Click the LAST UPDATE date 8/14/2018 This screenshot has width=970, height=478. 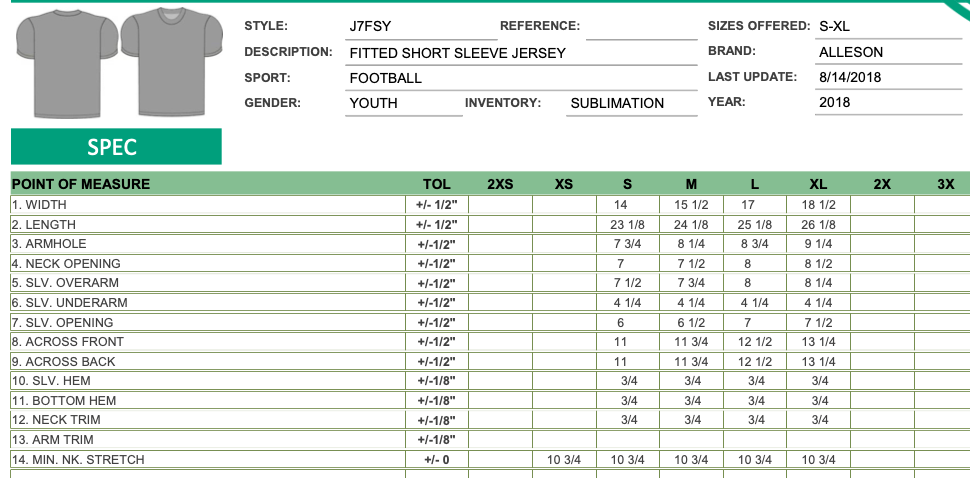[889, 78]
